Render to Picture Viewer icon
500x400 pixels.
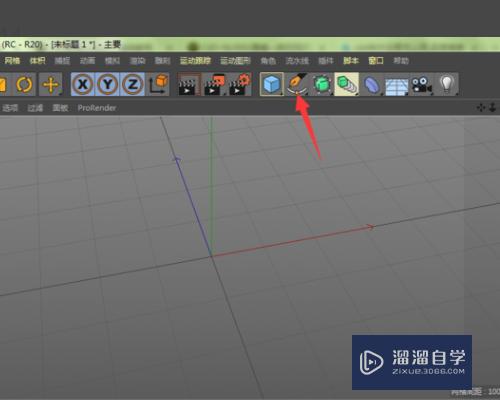click(x=214, y=85)
